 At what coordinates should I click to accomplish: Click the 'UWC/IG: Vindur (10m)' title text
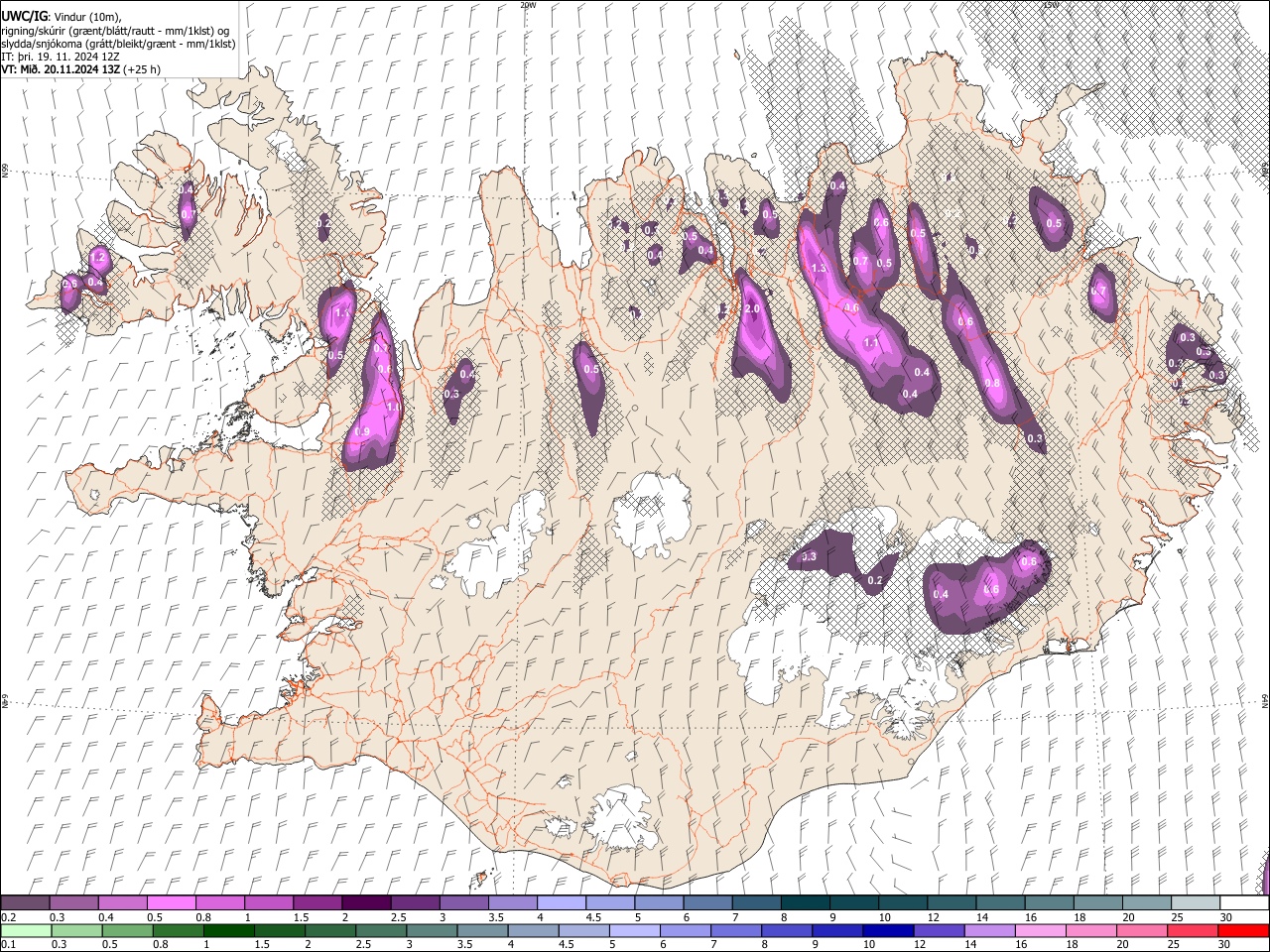tap(61, 16)
